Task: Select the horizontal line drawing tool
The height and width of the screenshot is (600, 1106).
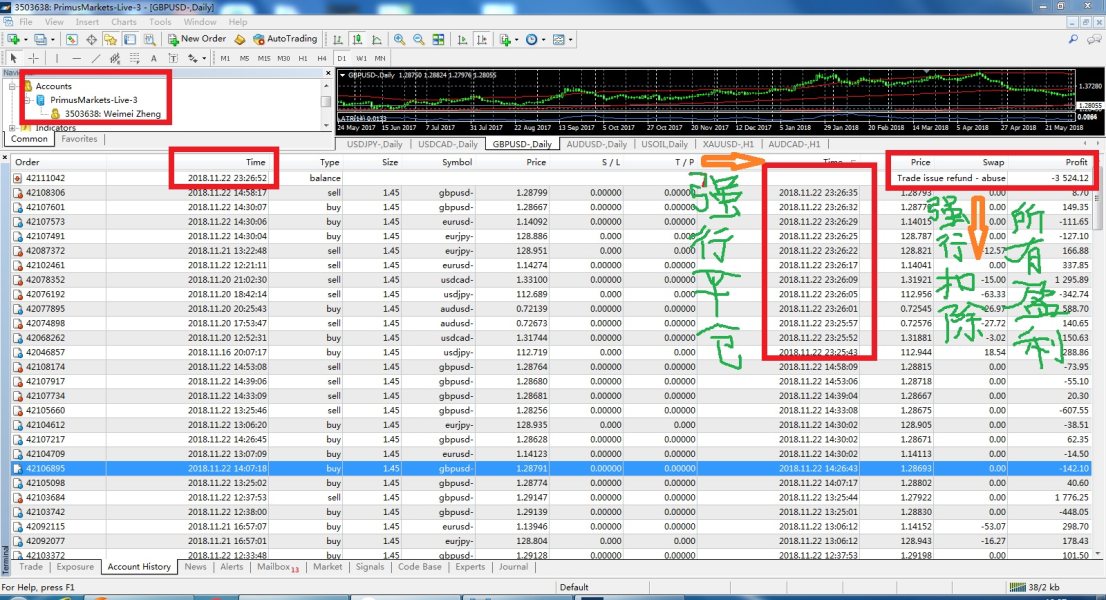Action: click(x=76, y=58)
